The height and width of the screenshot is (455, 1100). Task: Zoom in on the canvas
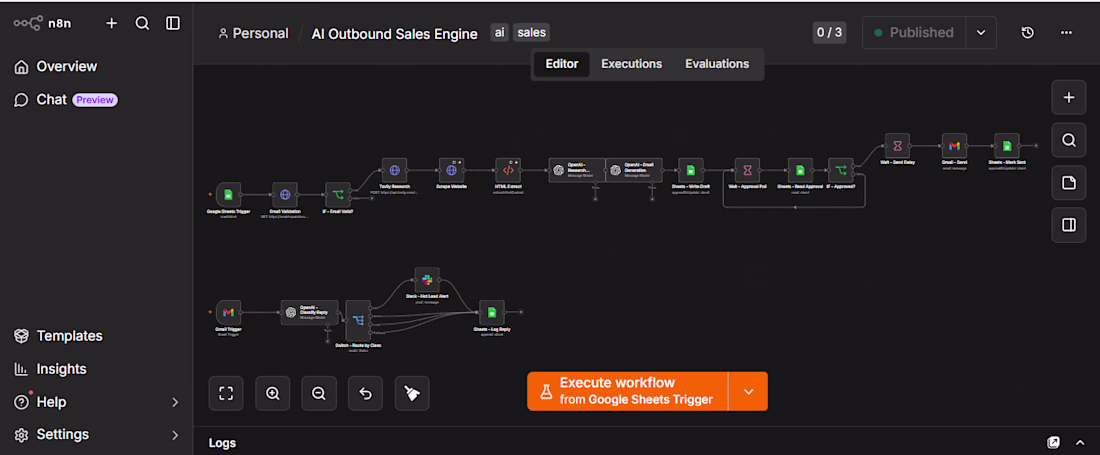click(273, 393)
